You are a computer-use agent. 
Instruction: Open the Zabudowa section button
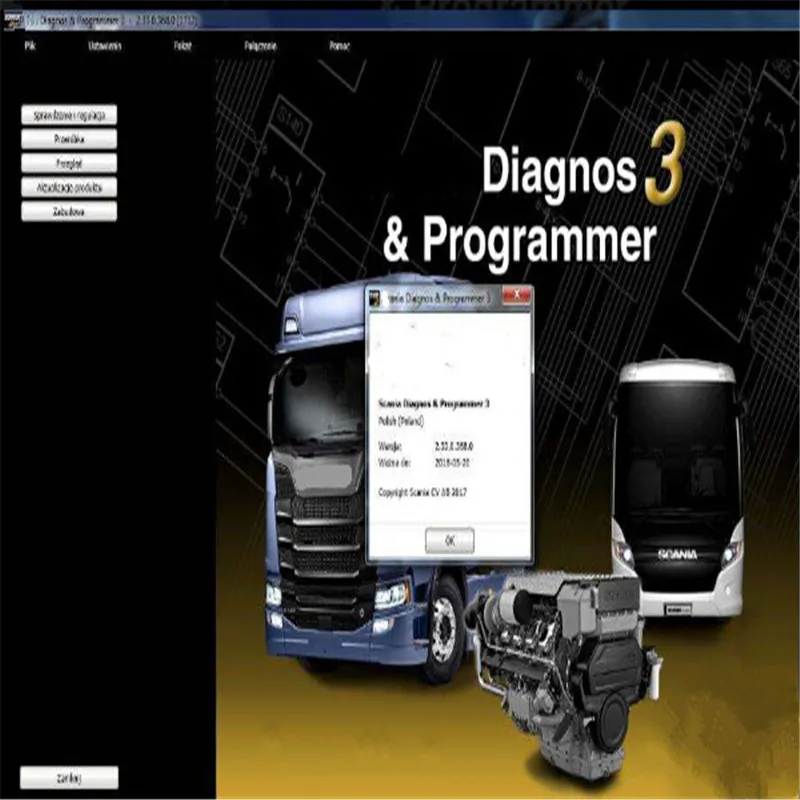(x=69, y=211)
